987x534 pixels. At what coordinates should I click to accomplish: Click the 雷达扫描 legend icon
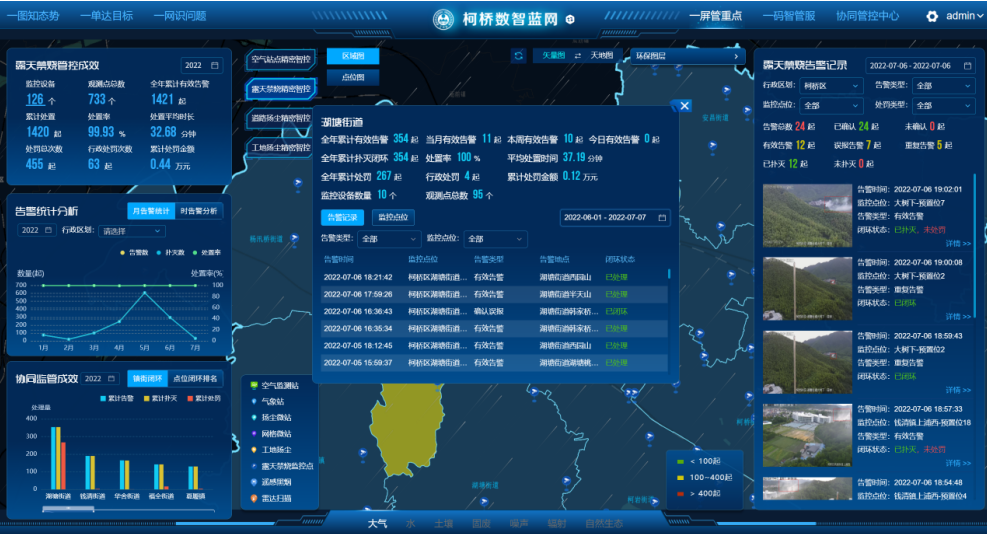pos(254,498)
